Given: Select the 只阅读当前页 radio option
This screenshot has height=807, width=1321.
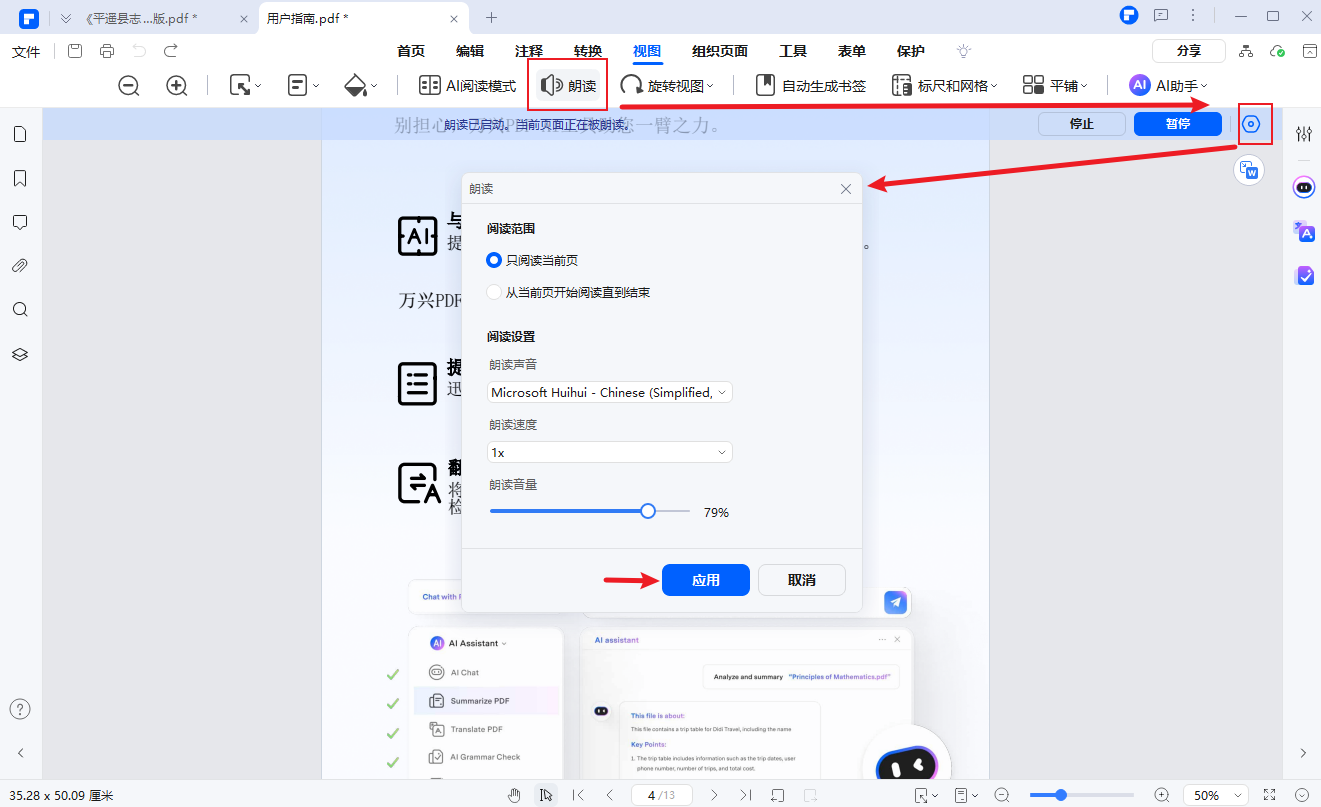Looking at the screenshot, I should pyautogui.click(x=494, y=260).
